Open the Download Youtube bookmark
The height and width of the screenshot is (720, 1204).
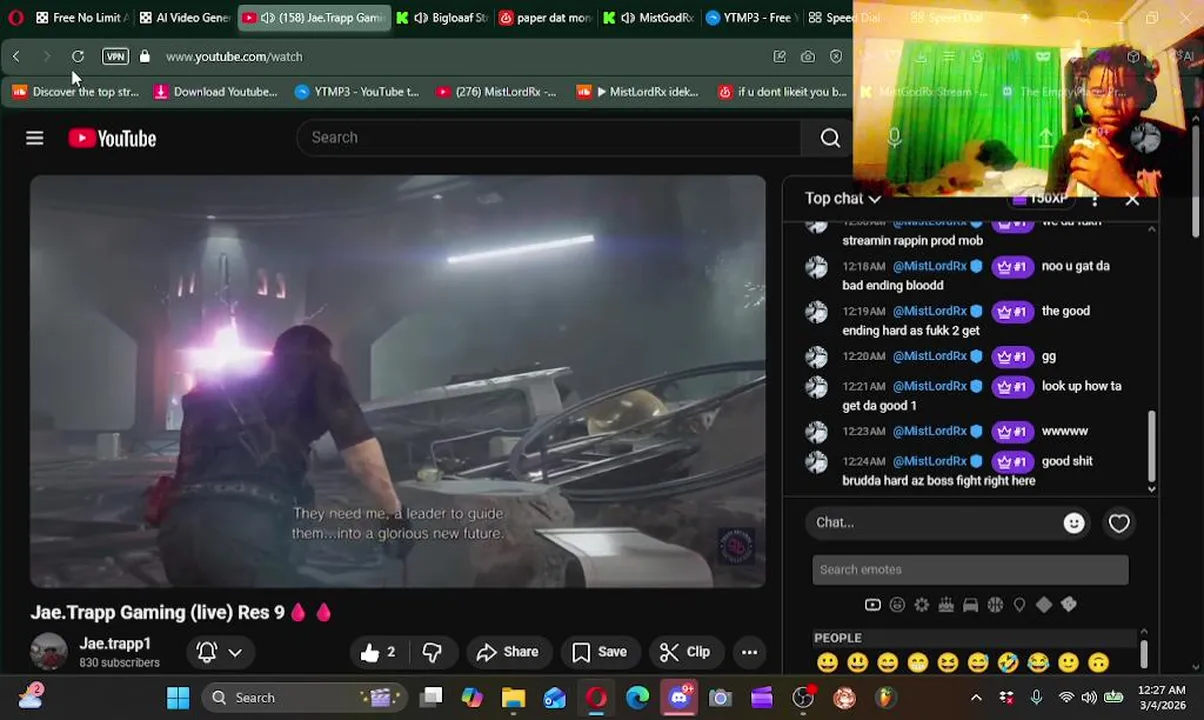pos(214,92)
